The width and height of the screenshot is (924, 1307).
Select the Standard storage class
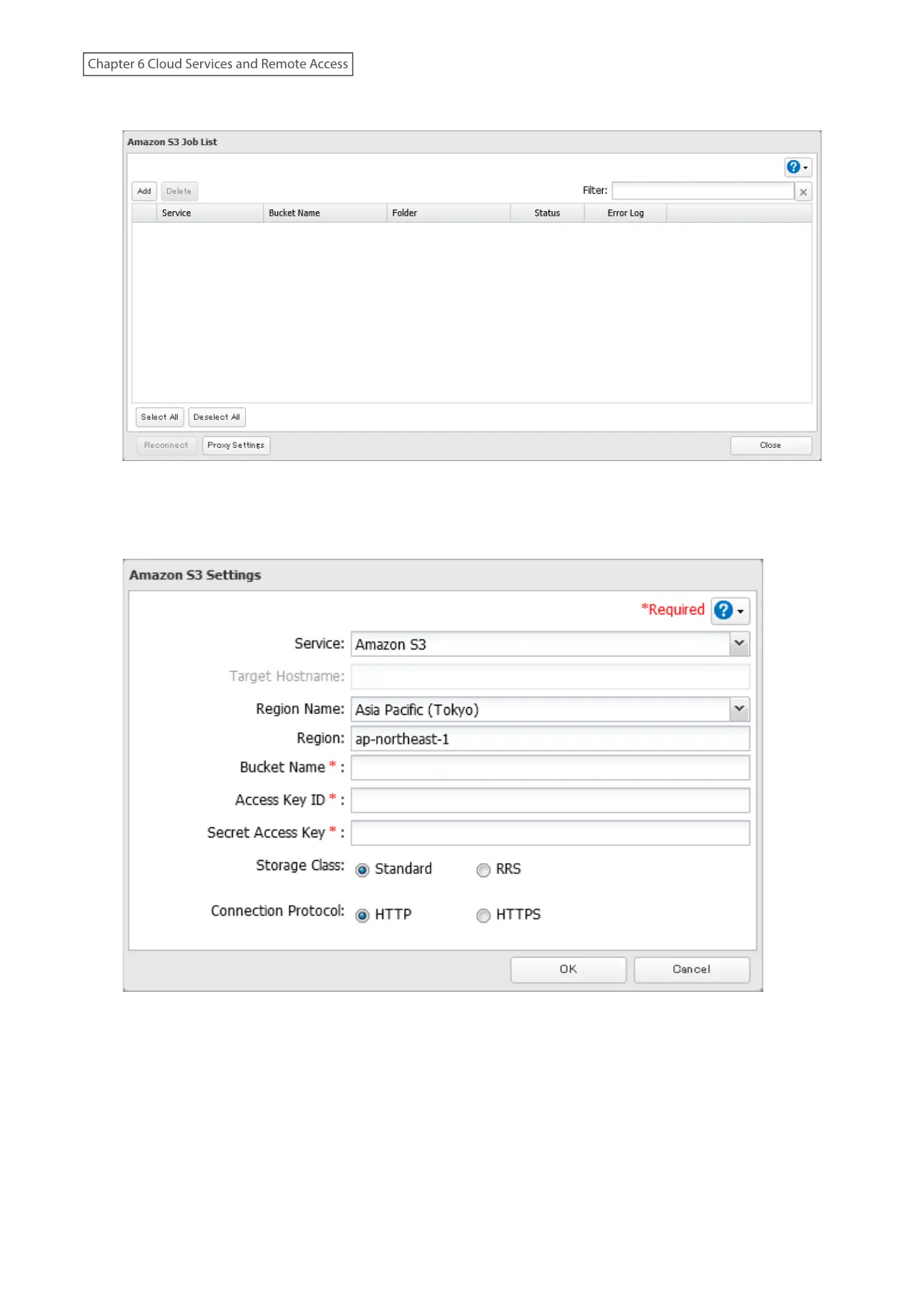click(362, 870)
